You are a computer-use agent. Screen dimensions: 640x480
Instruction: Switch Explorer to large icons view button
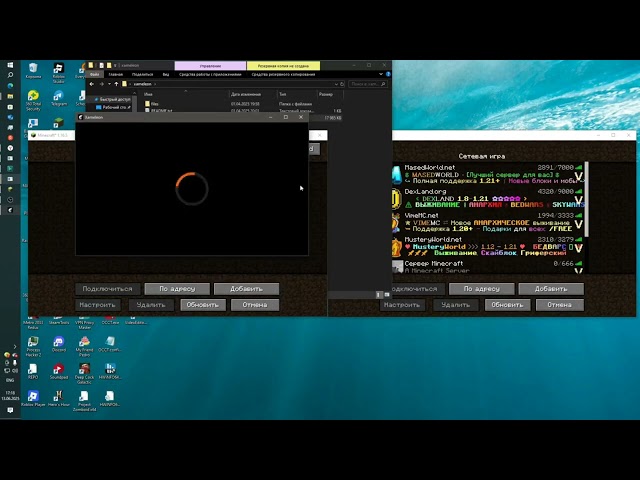pos(386,294)
